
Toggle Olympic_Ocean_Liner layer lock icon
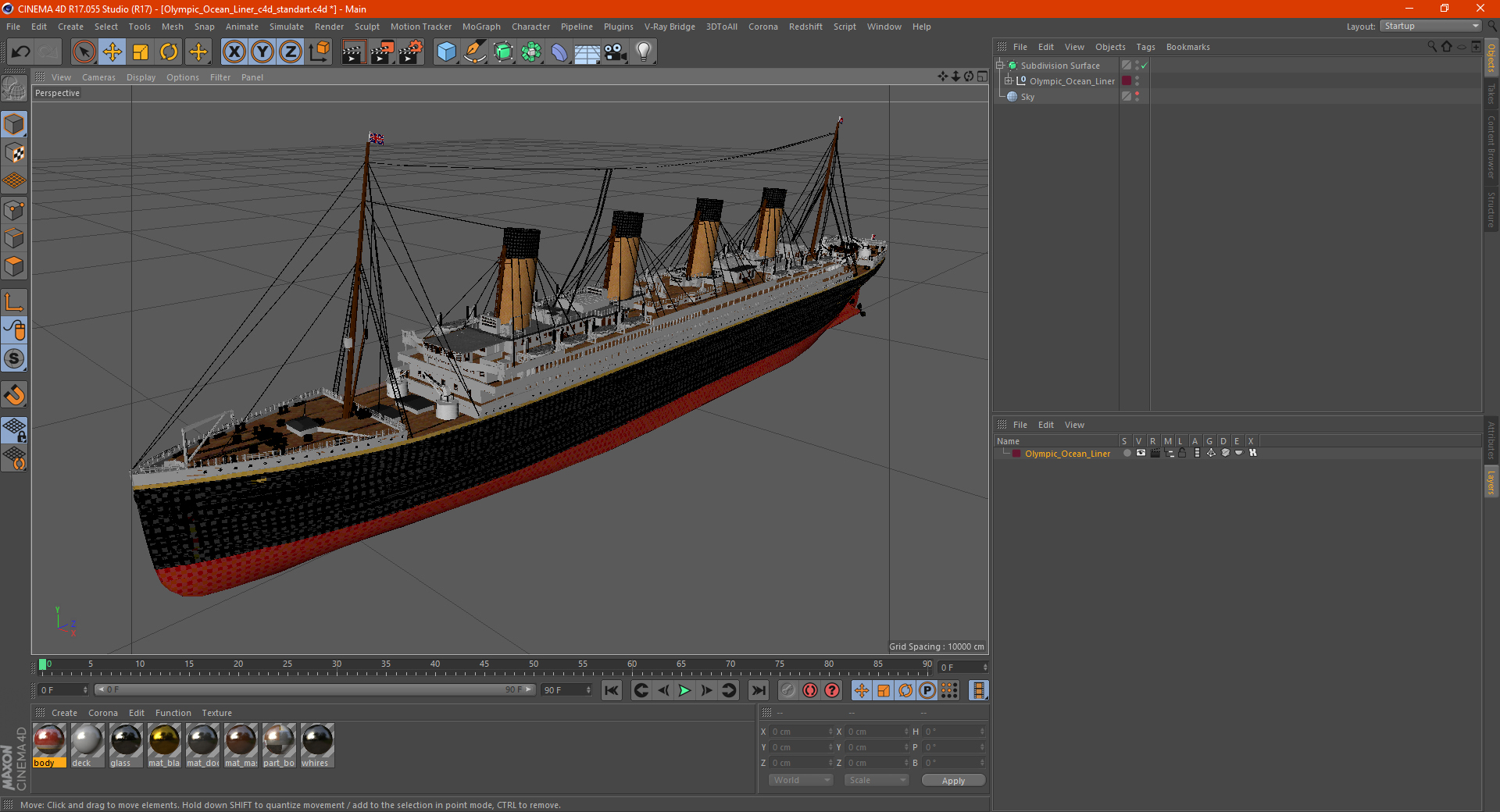(x=1183, y=453)
